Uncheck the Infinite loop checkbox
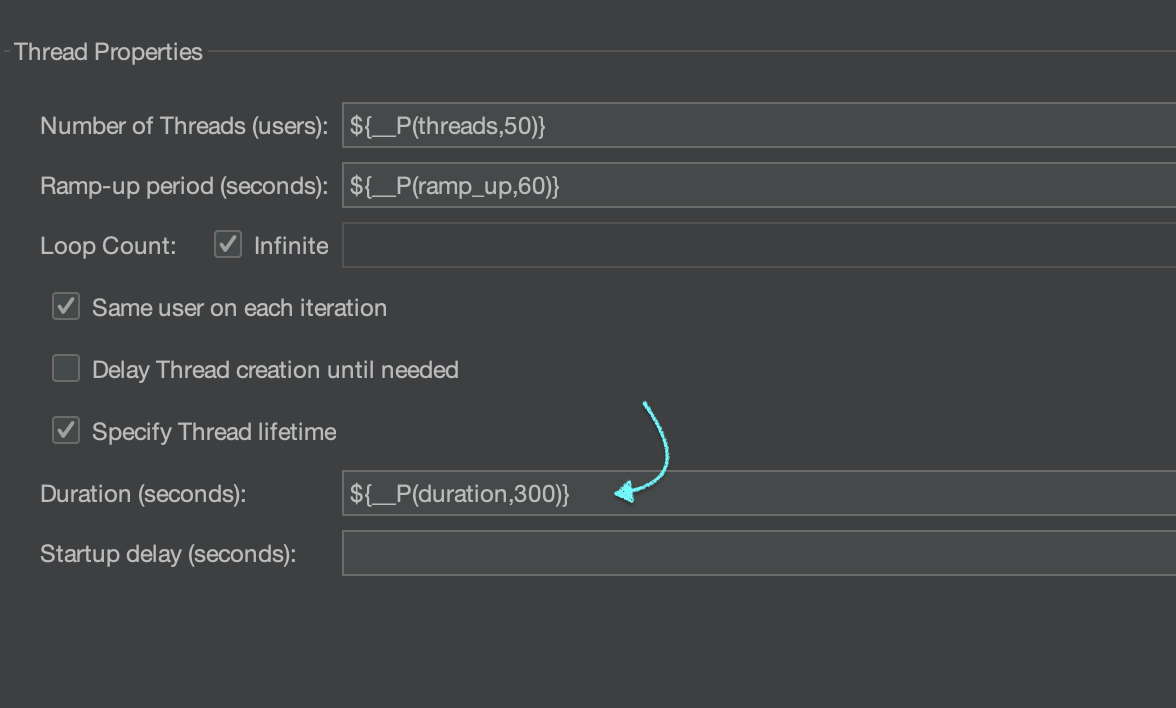The image size is (1176, 708). point(228,245)
